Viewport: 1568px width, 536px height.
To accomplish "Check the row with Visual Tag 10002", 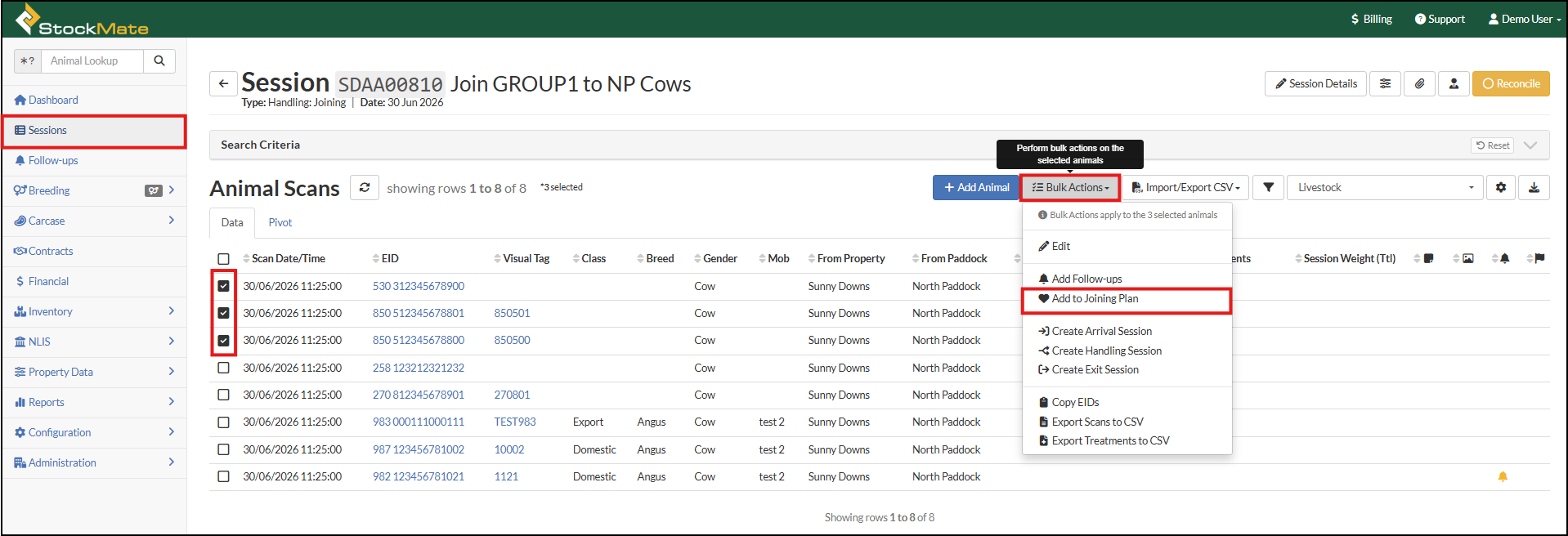I will pos(223,449).
